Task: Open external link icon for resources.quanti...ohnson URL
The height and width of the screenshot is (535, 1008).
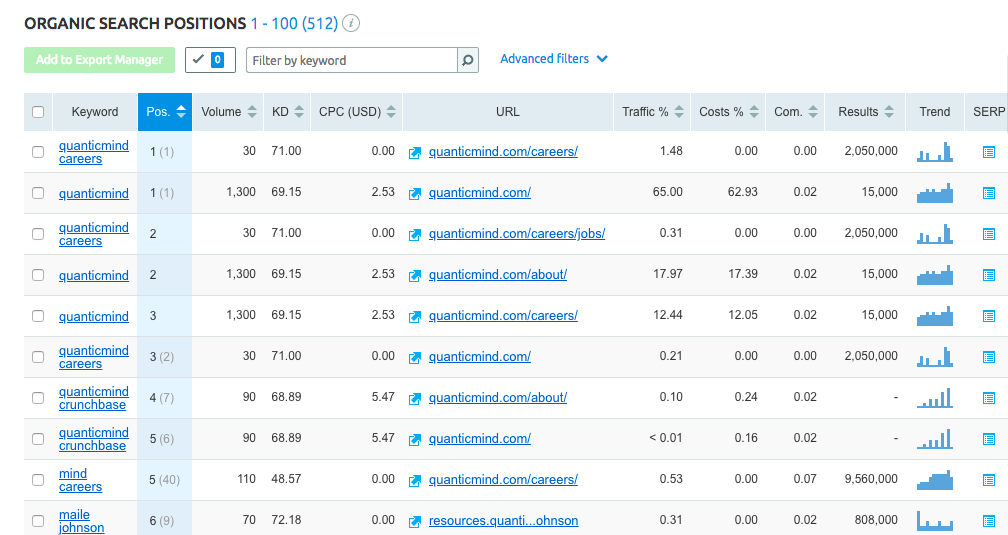Action: coord(415,521)
